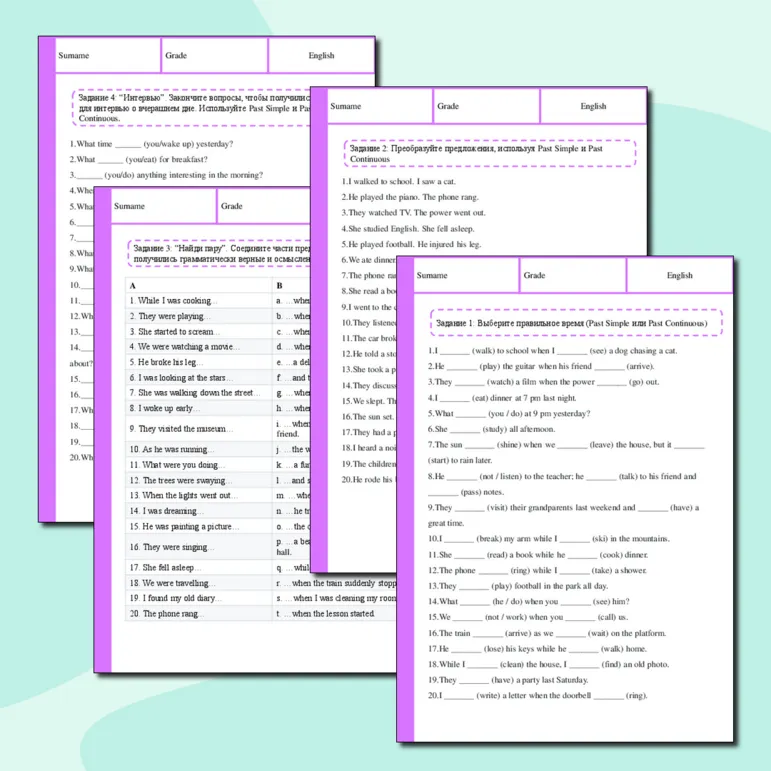
Task: Click the English cell on the Задание 4 worksheet
Action: [322, 56]
